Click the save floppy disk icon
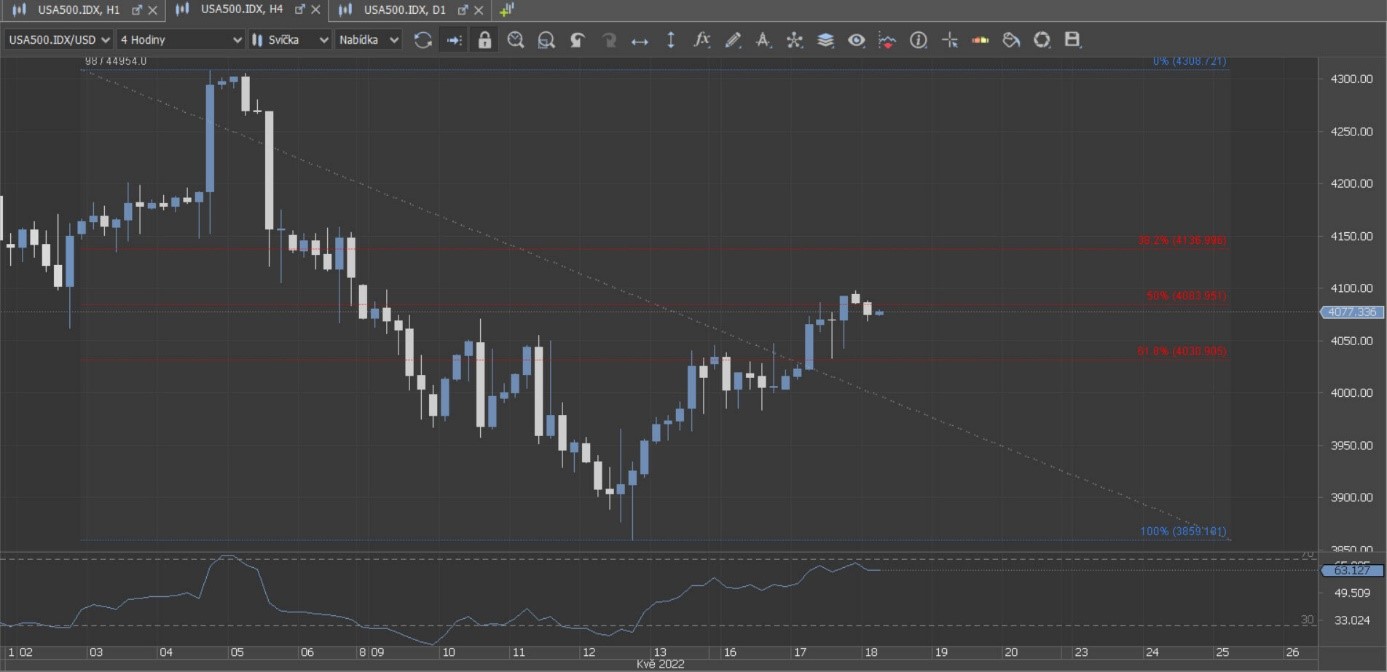This screenshot has height=672, width=1387. click(x=1073, y=40)
